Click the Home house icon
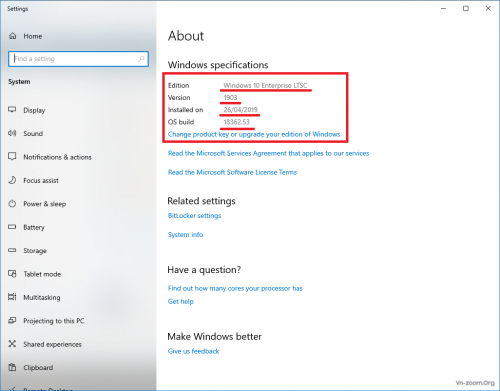Image resolution: width=500 pixels, height=391 pixels. click(13, 36)
